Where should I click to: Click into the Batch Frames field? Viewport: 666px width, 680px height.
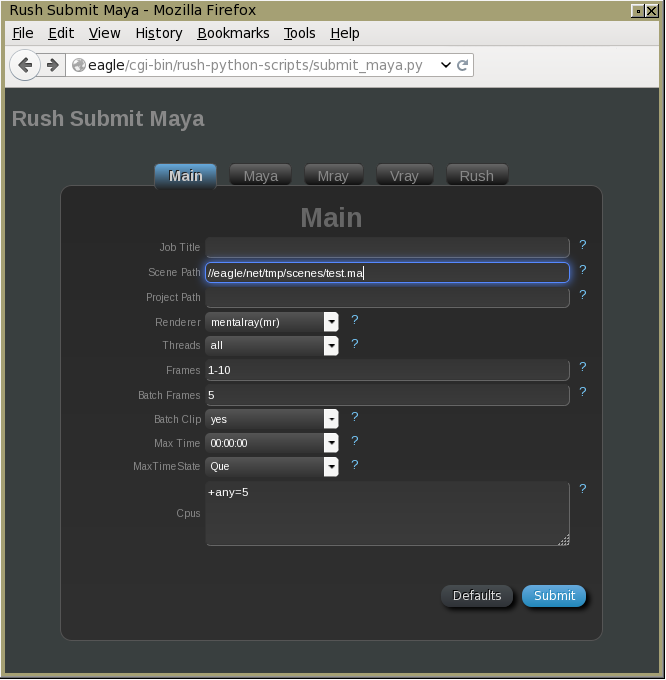(x=387, y=395)
